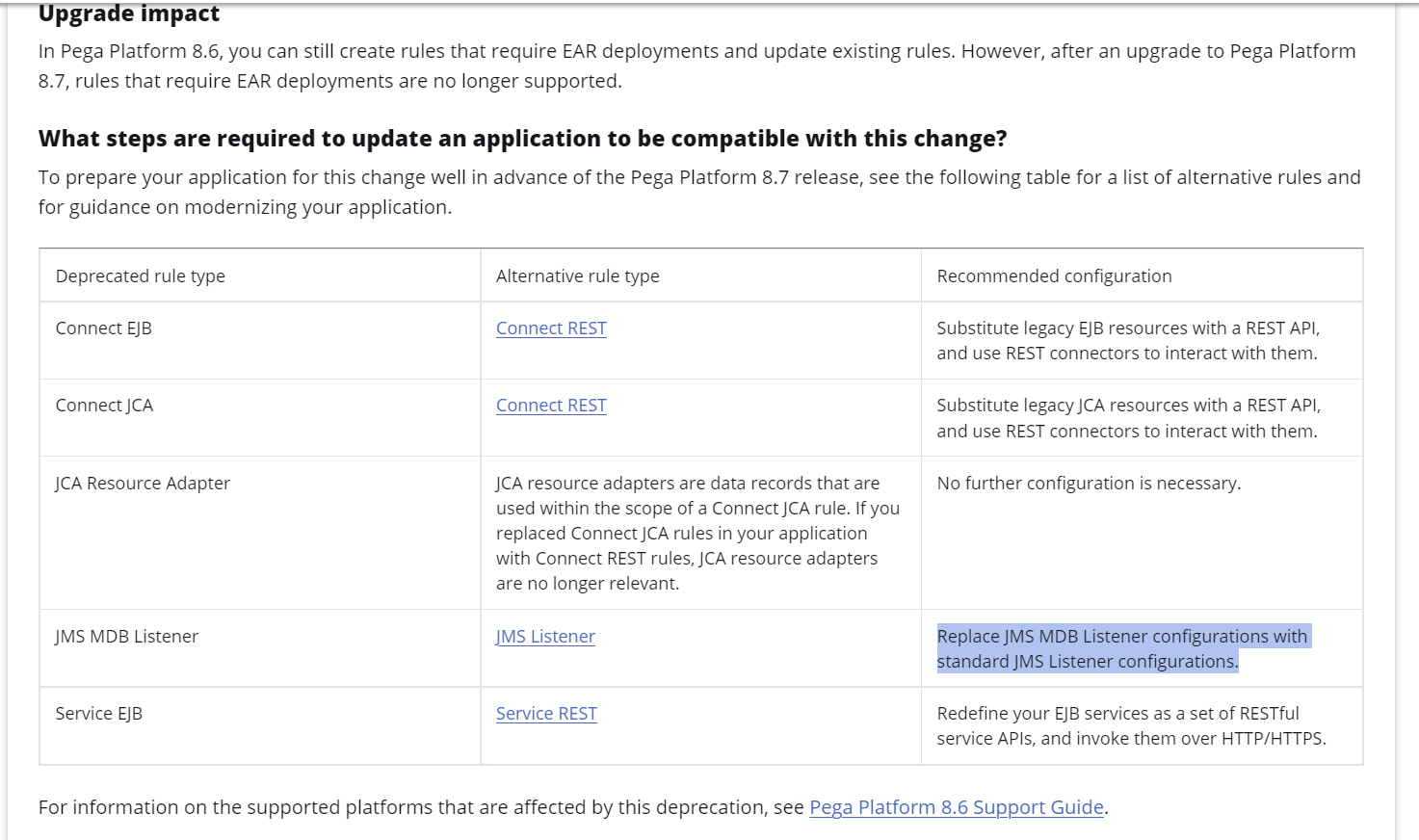Click 'Substitute legacy JCA resources' cell text
Image resolution: width=1419 pixels, height=840 pixels.
[x=1128, y=418]
